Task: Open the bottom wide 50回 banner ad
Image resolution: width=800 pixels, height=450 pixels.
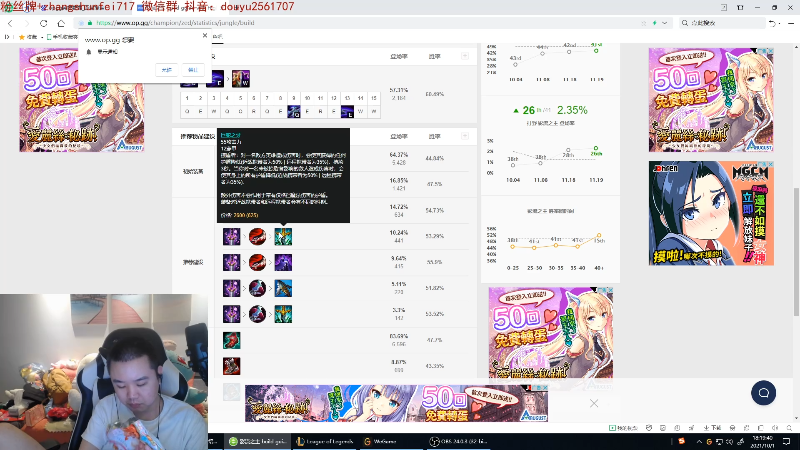Action: click(396, 403)
